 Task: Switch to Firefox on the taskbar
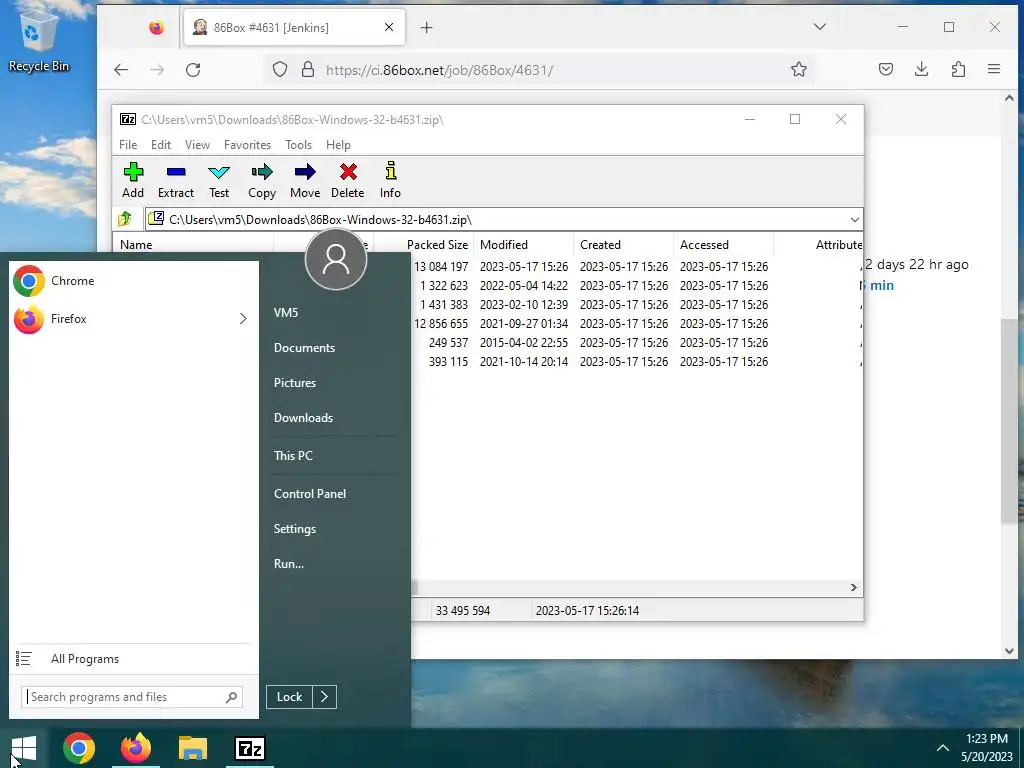tap(135, 748)
